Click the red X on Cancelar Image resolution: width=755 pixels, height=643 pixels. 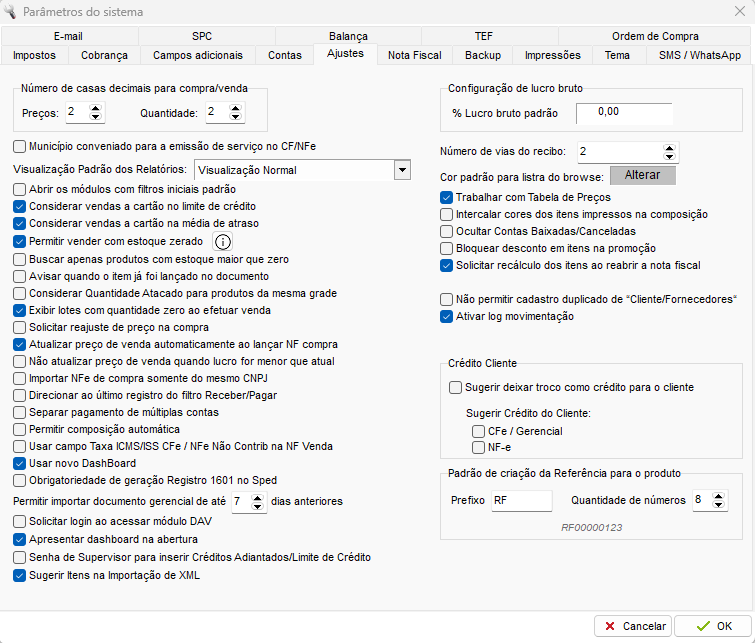click(610, 626)
